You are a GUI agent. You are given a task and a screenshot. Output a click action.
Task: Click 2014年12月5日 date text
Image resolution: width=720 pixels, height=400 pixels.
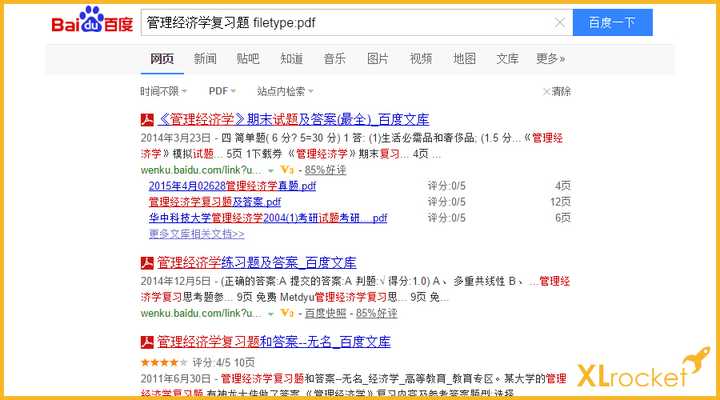pos(176,281)
